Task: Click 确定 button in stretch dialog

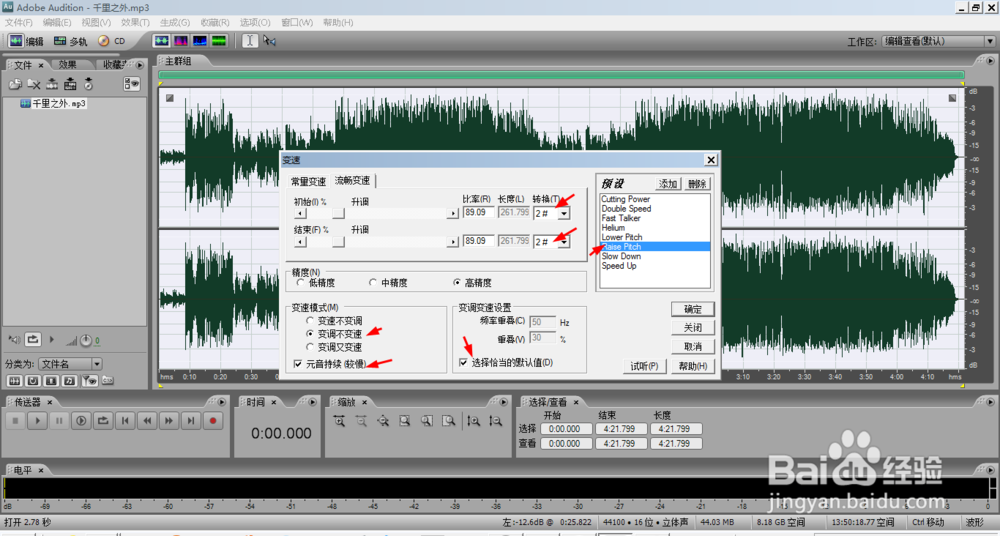Action: [693, 309]
